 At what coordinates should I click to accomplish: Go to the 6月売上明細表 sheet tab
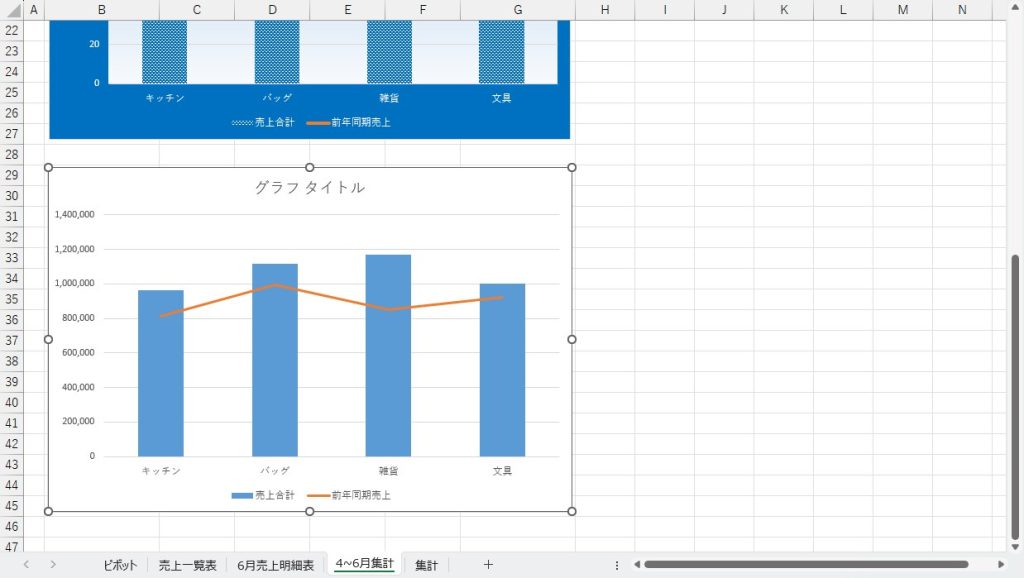[275, 565]
